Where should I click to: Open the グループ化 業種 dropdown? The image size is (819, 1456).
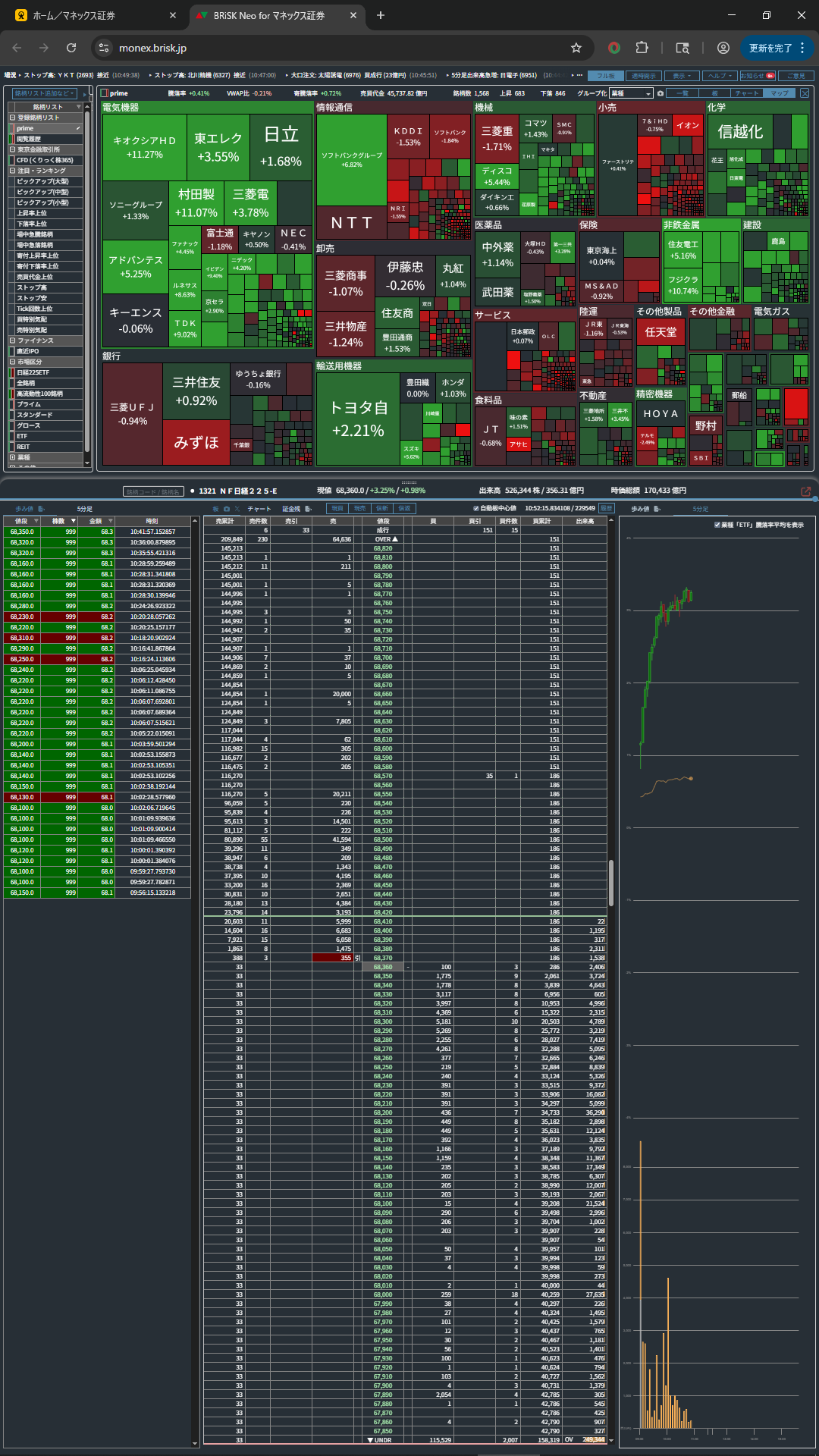631,93
